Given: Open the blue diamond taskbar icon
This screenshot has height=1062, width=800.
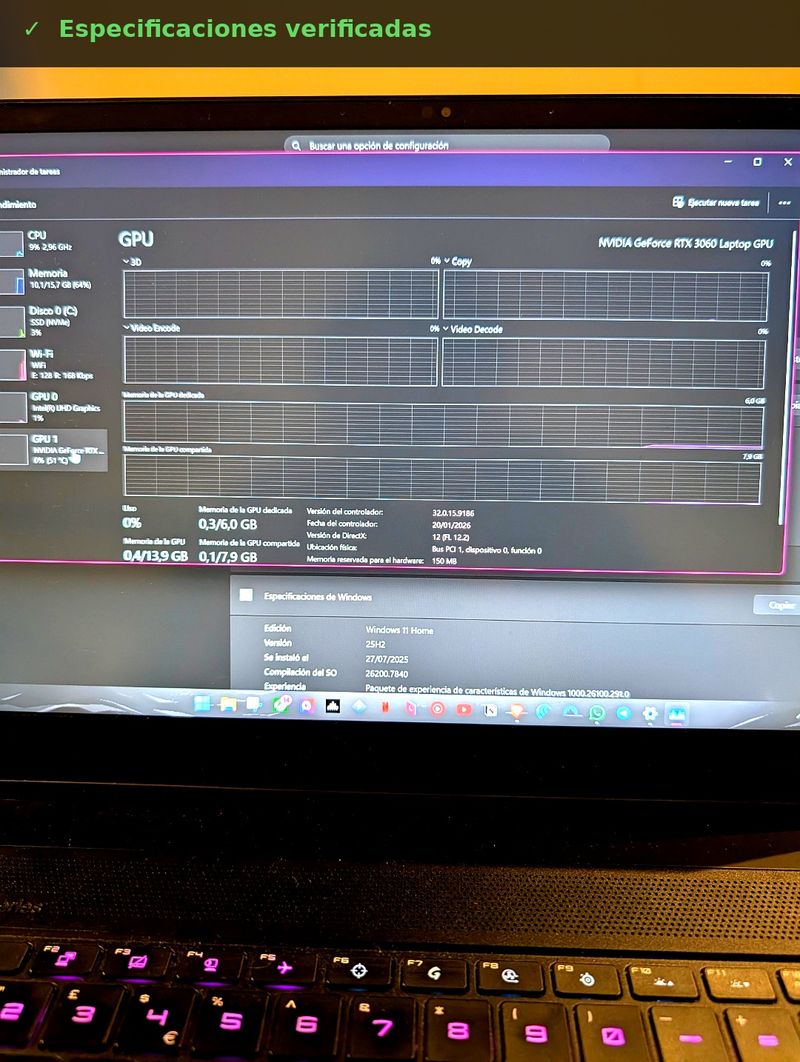Looking at the screenshot, I should tap(359, 706).
